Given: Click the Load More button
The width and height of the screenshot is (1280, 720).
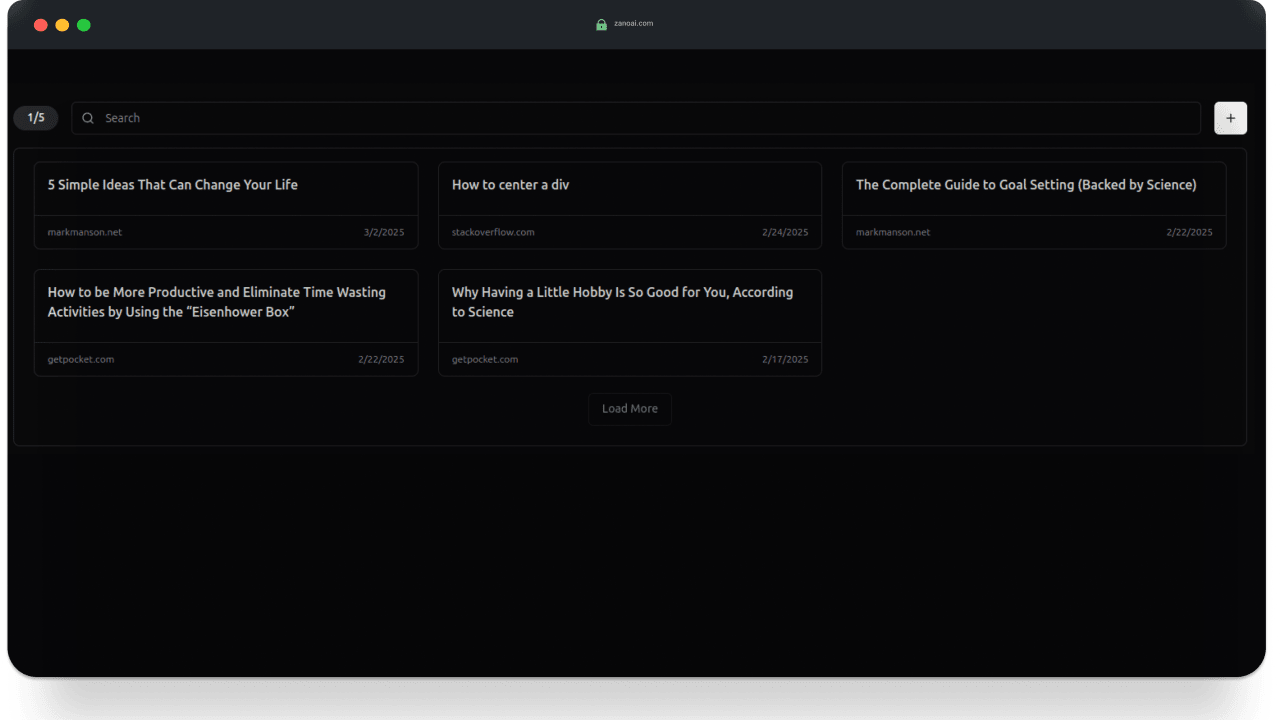Looking at the screenshot, I should pyautogui.click(x=629, y=408).
